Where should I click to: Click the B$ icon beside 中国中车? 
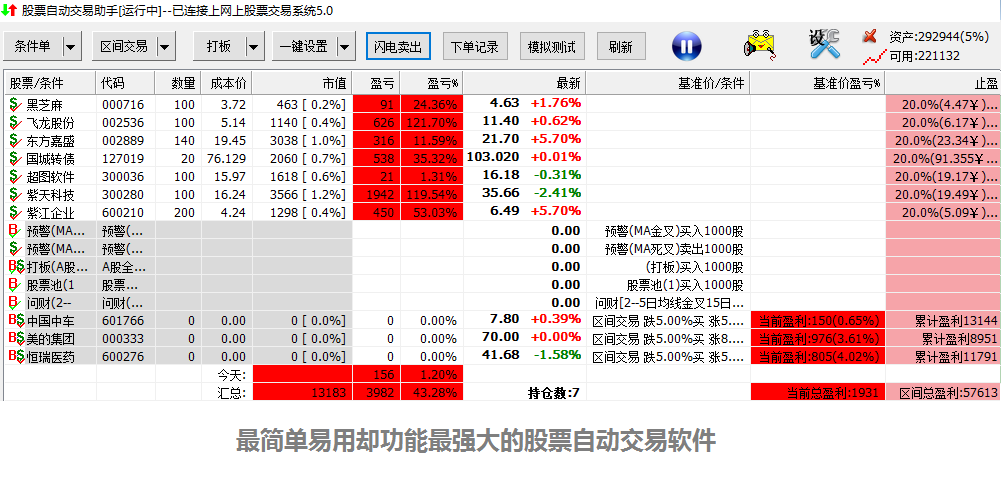click(x=17, y=320)
